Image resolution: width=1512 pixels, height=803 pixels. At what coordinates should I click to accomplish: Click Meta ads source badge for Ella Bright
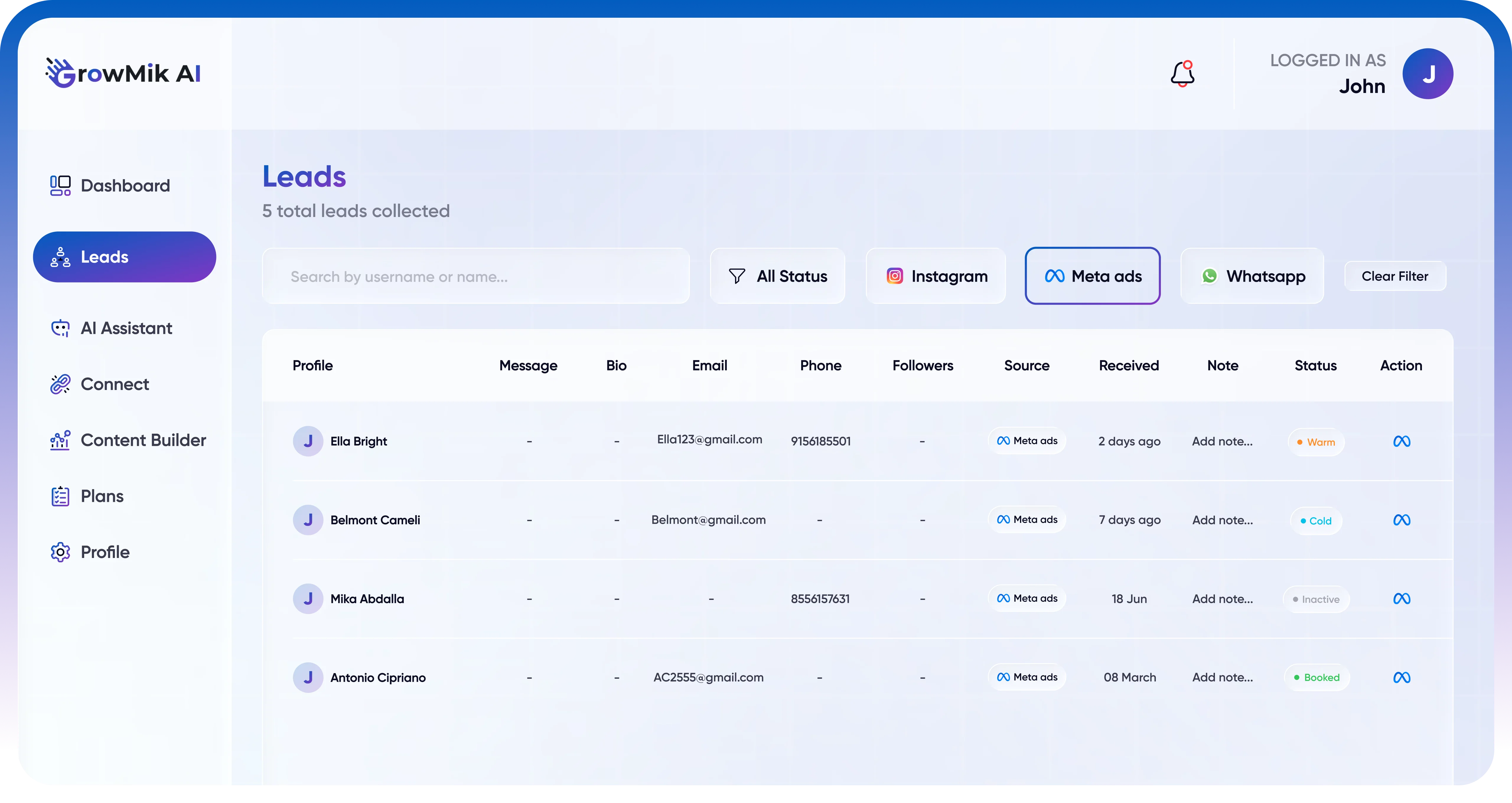pos(1027,441)
